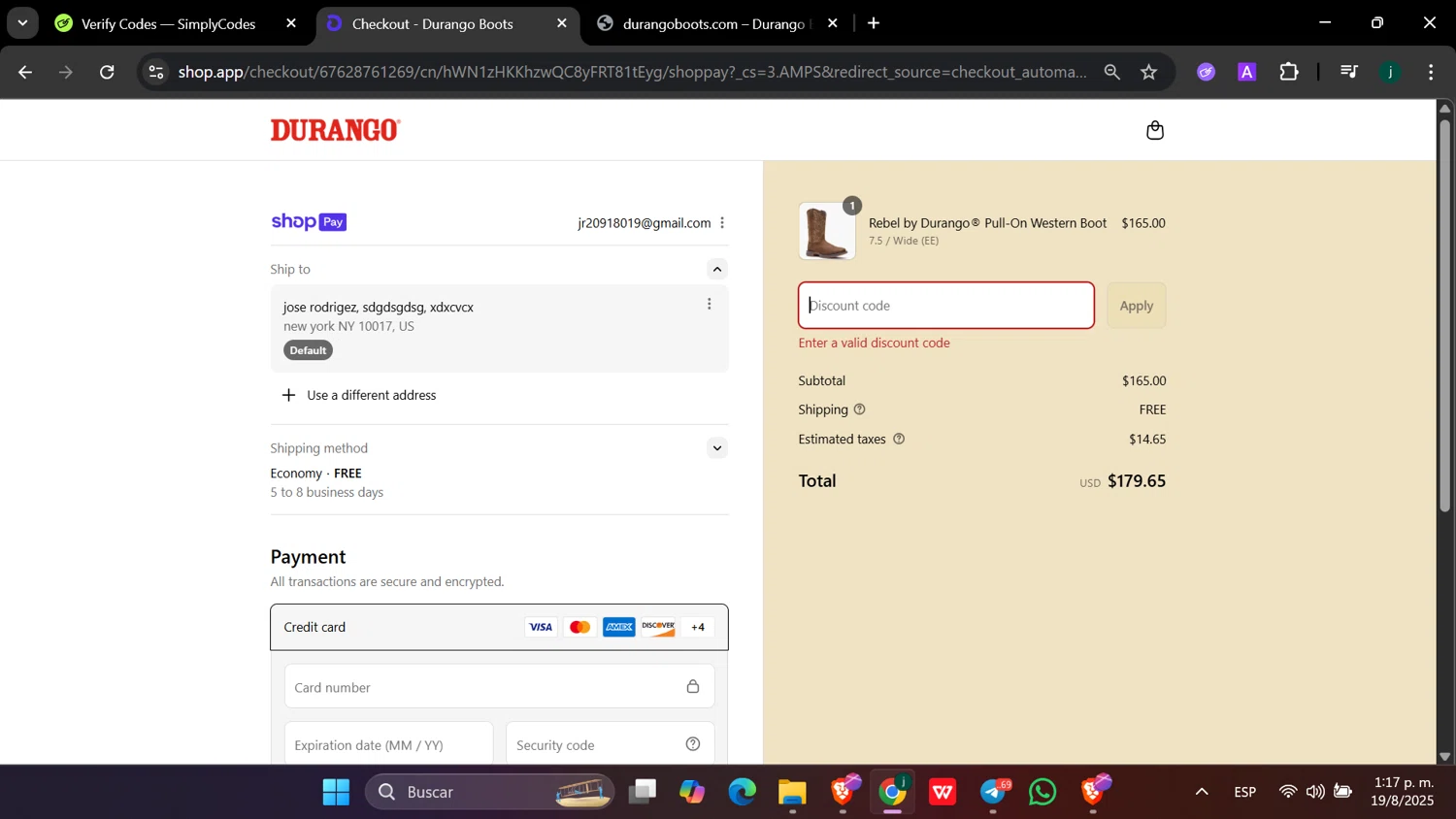Image resolution: width=1456 pixels, height=819 pixels.
Task: Open Windows Start menu
Action: pos(336,792)
